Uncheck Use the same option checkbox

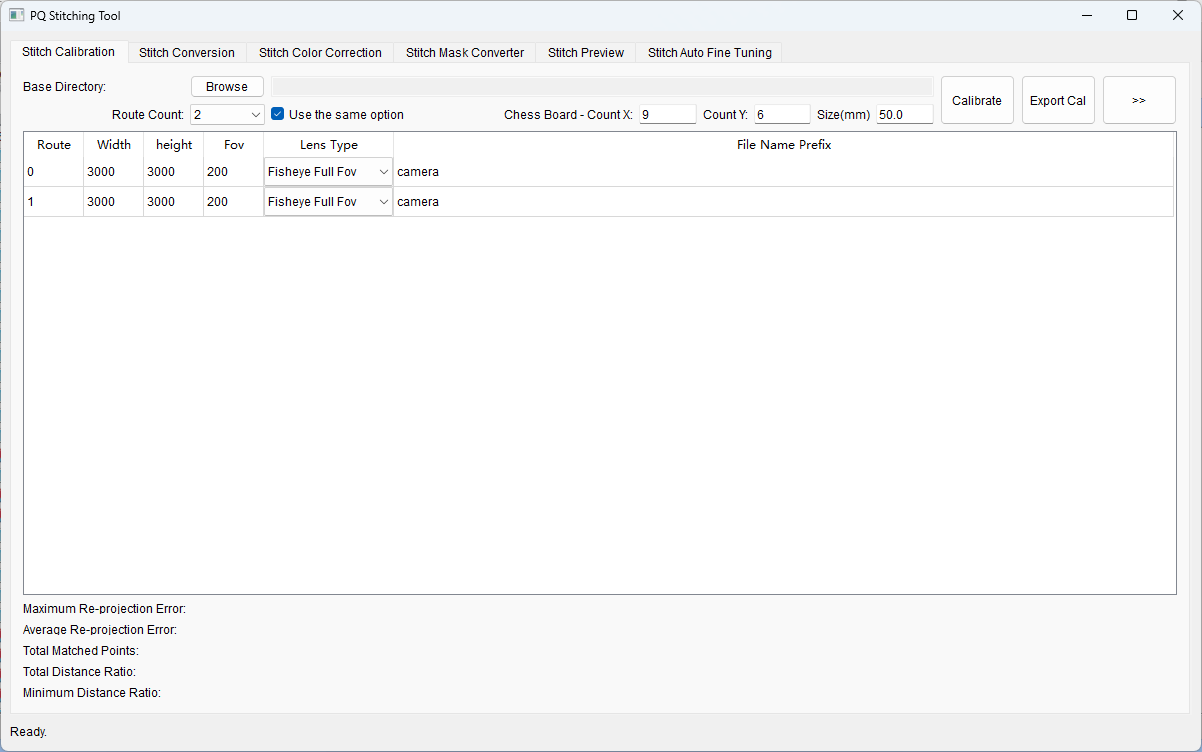tap(278, 115)
